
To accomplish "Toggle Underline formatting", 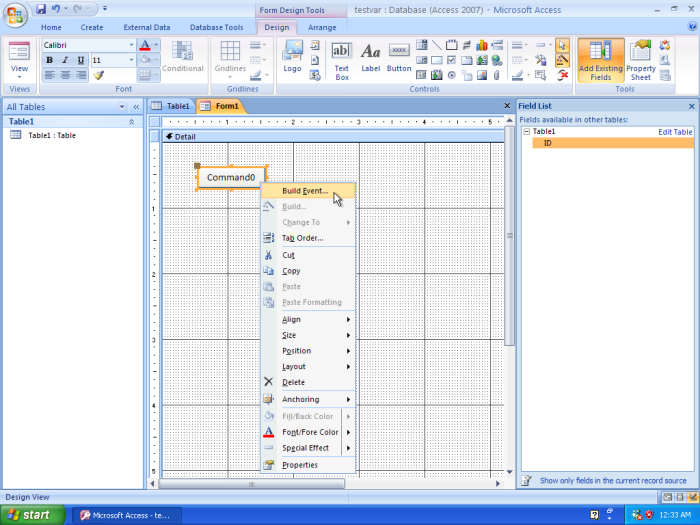I will click(x=81, y=60).
